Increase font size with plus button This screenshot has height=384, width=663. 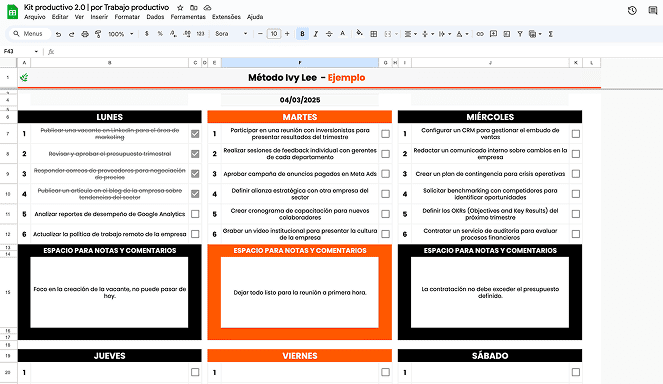tap(287, 34)
